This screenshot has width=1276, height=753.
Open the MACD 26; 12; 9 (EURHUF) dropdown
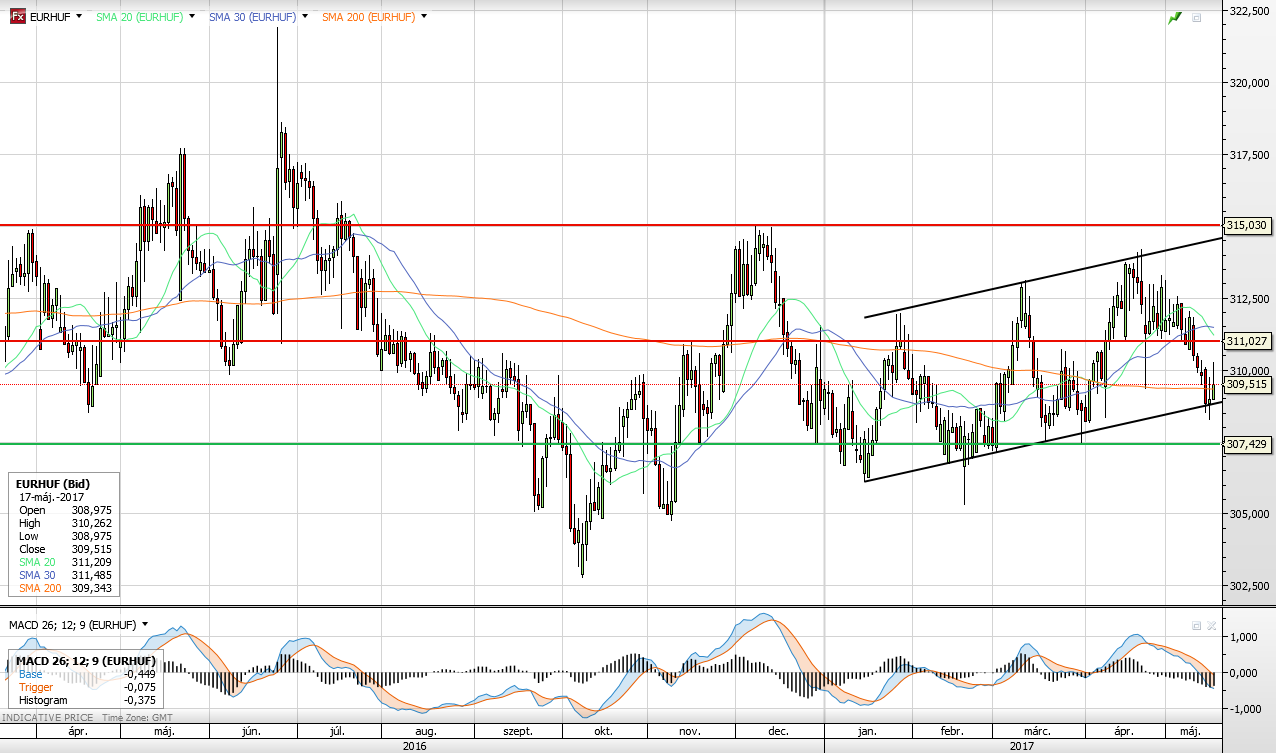pyautogui.click(x=145, y=624)
